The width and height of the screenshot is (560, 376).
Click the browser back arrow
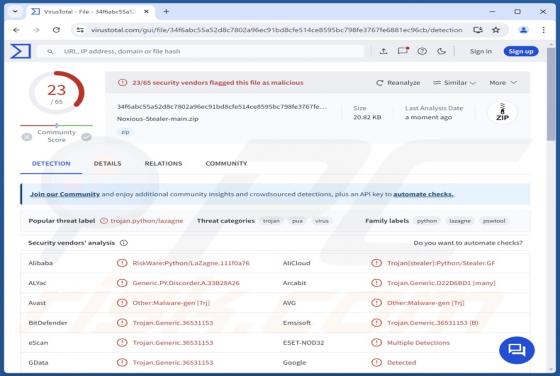[x=16, y=30]
